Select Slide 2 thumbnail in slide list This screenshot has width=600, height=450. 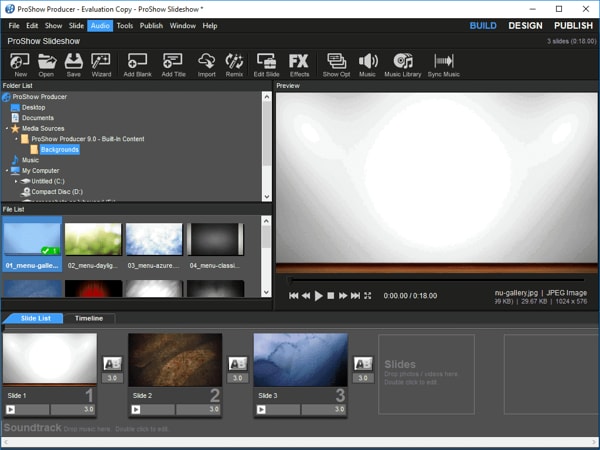(175, 360)
